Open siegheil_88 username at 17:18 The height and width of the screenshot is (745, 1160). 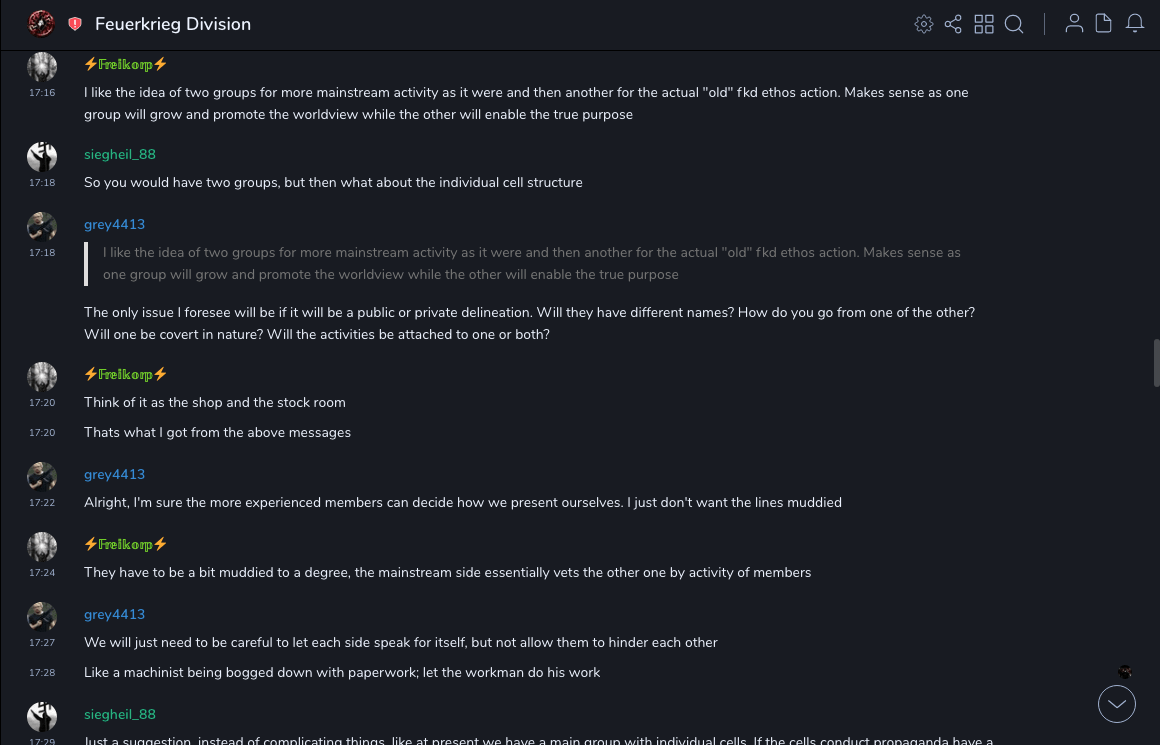coord(120,154)
